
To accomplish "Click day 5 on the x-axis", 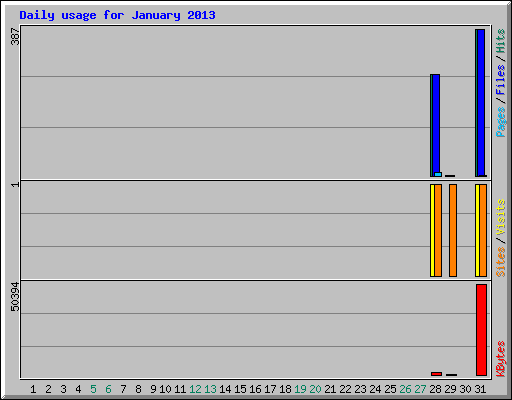I will 93,389.
